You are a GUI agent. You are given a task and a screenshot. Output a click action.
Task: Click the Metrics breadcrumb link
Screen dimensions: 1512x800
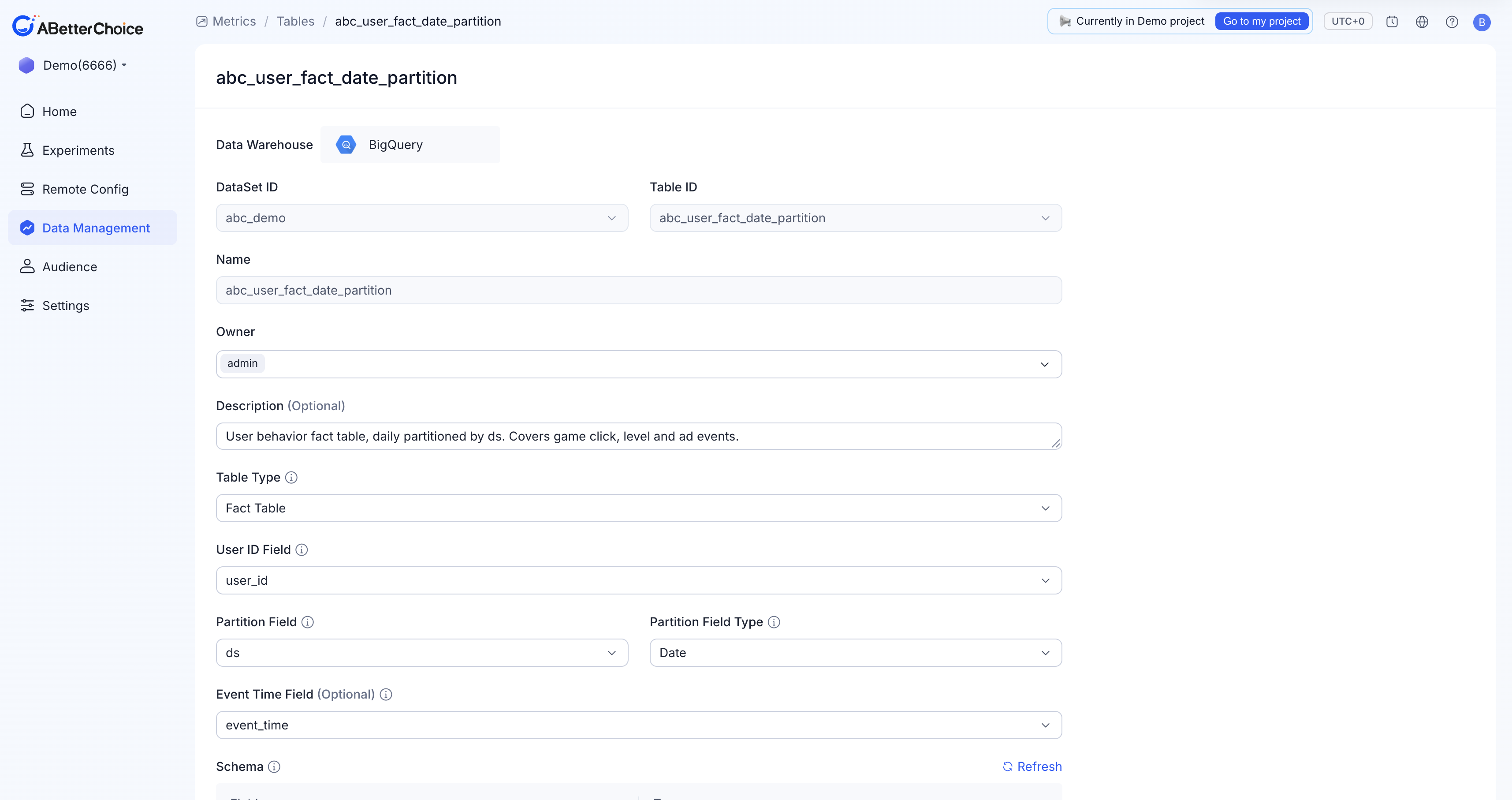234,21
